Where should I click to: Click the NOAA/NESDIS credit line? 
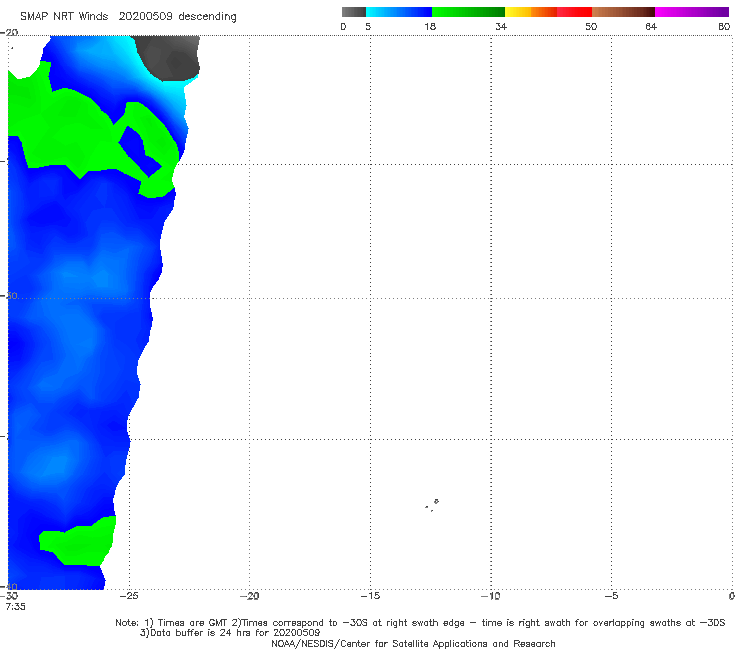[413, 643]
